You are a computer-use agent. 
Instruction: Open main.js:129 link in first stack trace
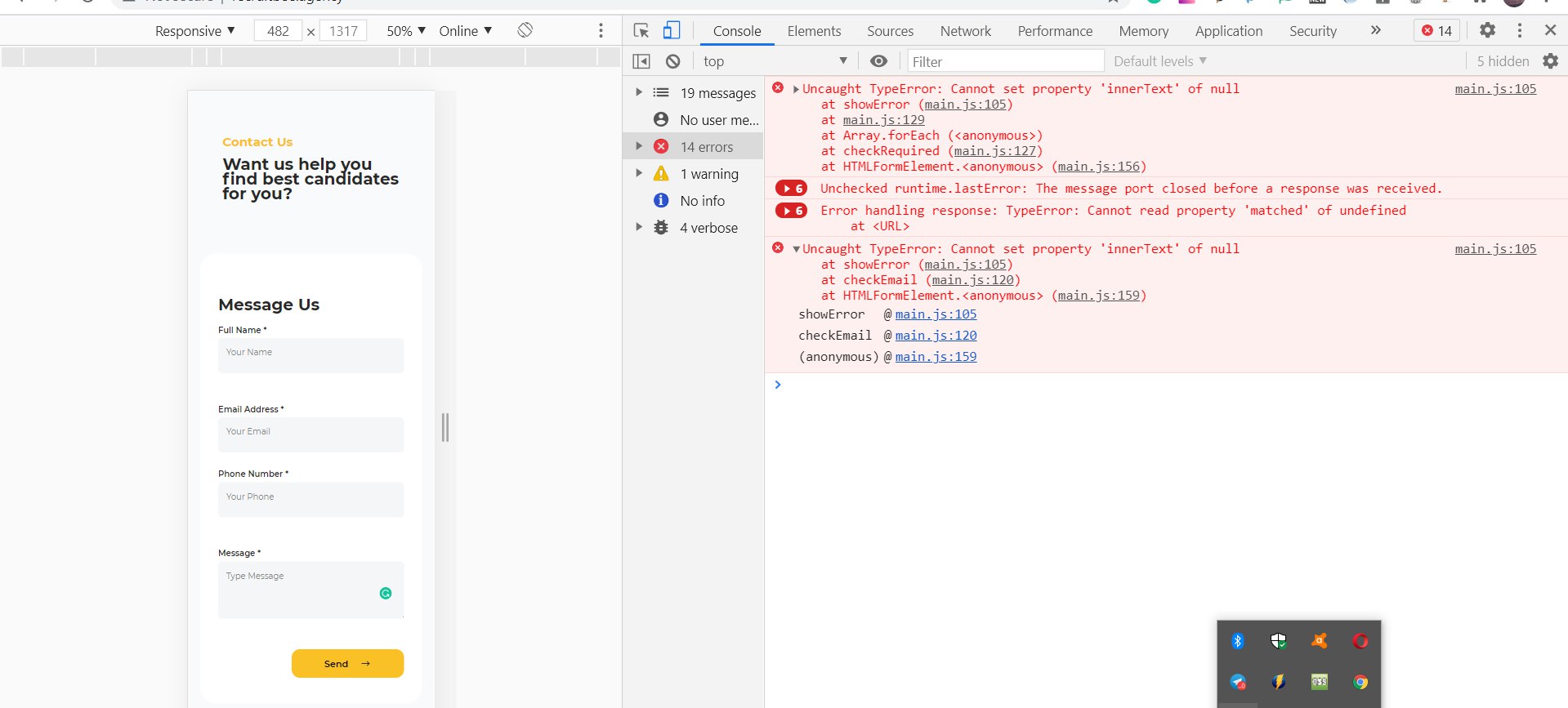click(883, 120)
